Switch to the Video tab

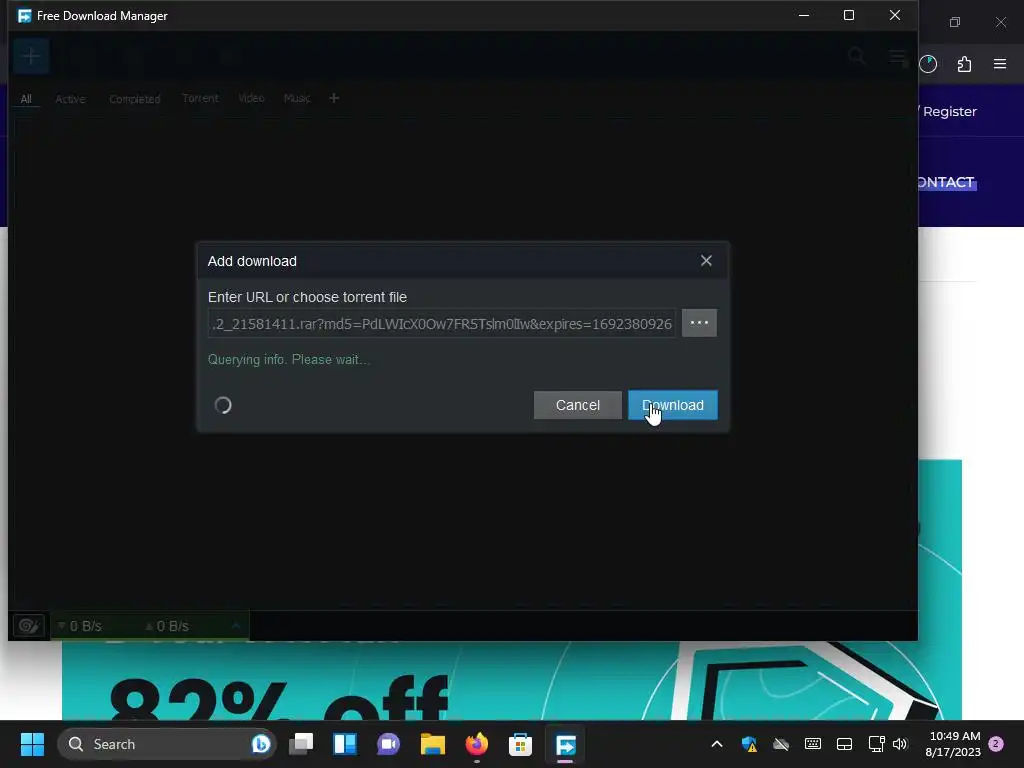coord(251,98)
